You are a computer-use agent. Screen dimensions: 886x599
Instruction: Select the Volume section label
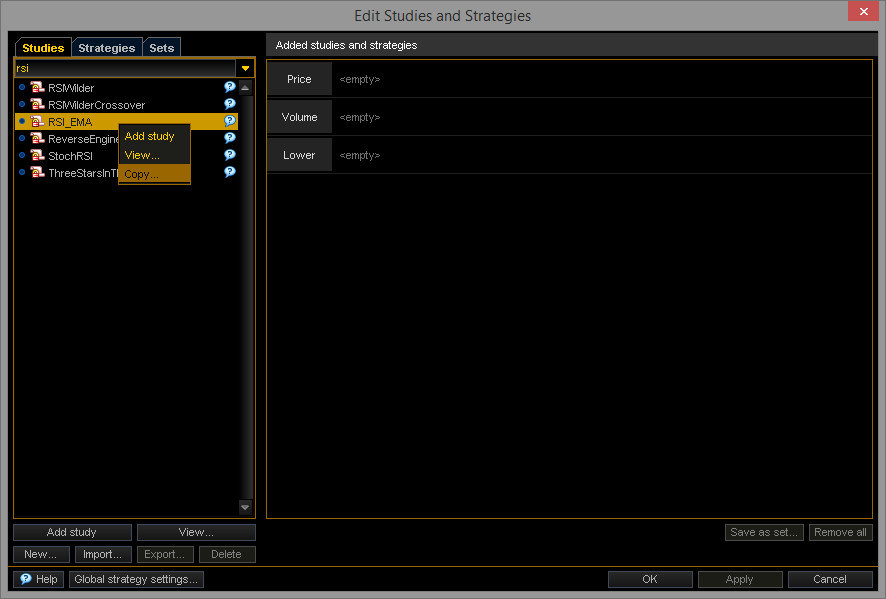coord(299,117)
